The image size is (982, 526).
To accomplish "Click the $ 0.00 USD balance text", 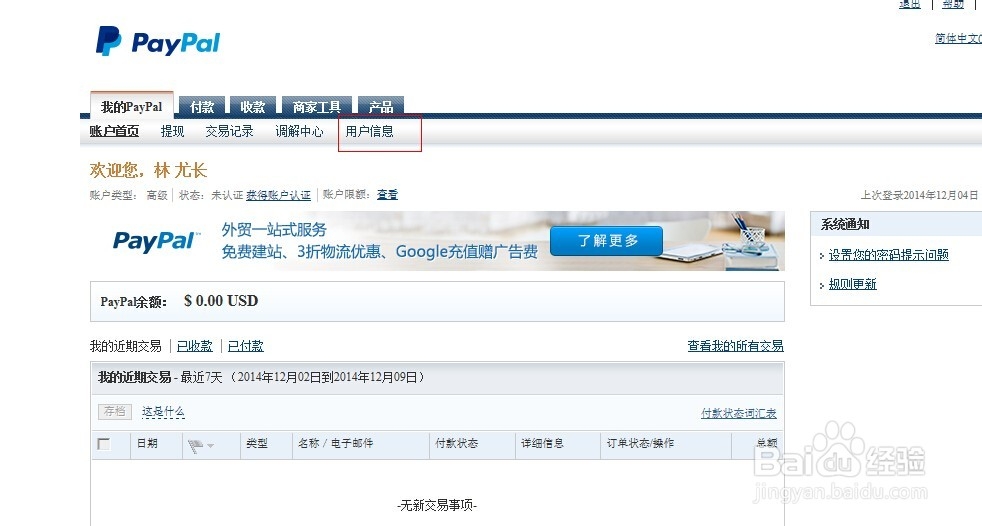I will coord(221,301).
